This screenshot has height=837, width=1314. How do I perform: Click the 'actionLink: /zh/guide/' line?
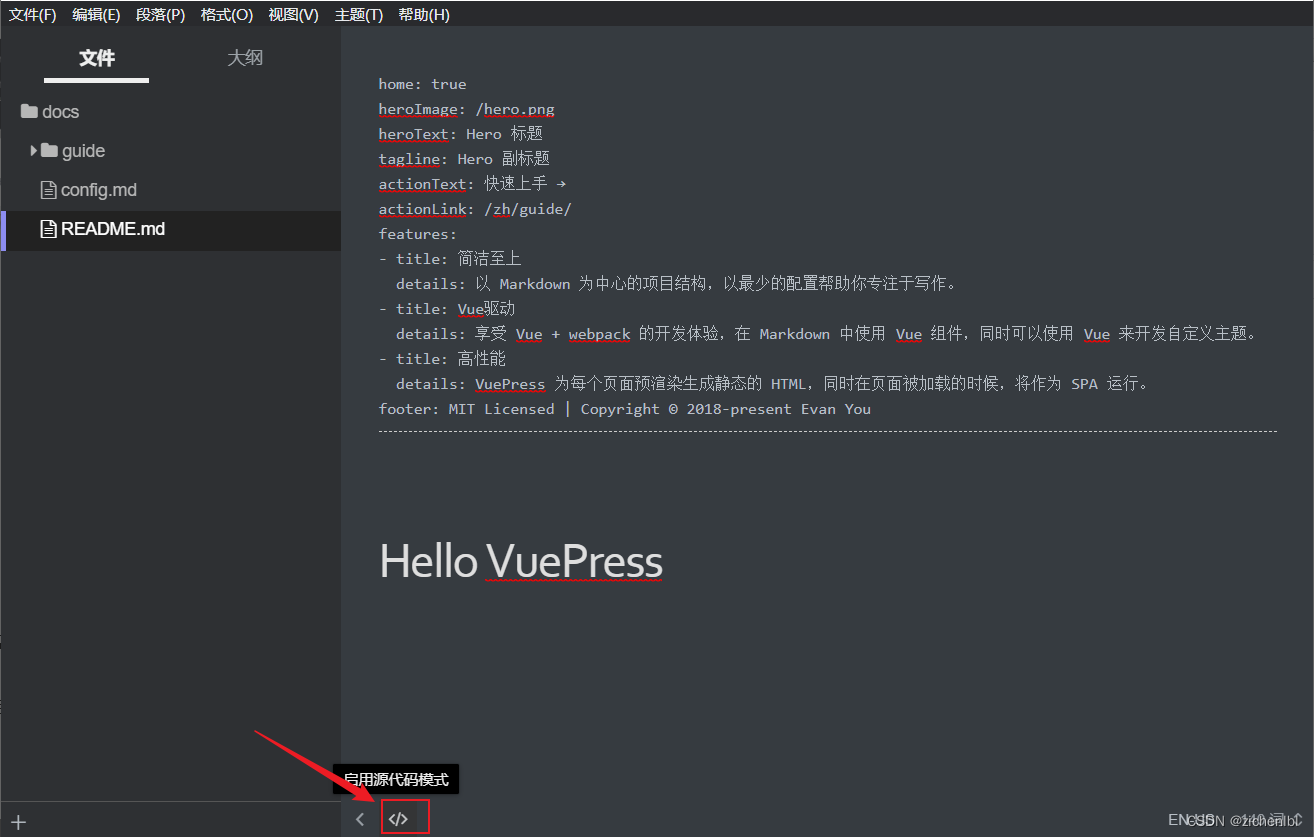coord(475,209)
